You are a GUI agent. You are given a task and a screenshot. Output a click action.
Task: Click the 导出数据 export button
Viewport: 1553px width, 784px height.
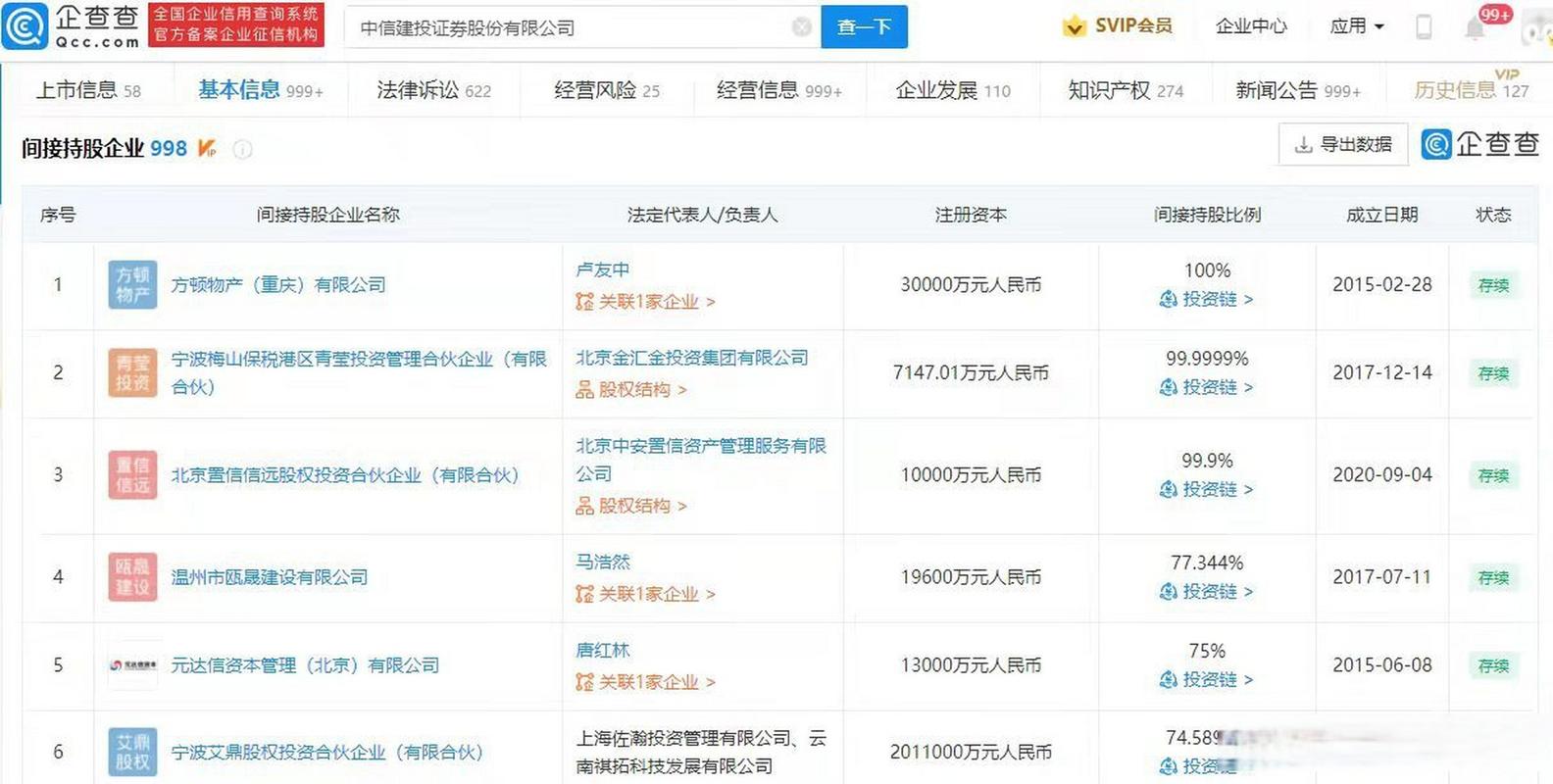[1342, 145]
